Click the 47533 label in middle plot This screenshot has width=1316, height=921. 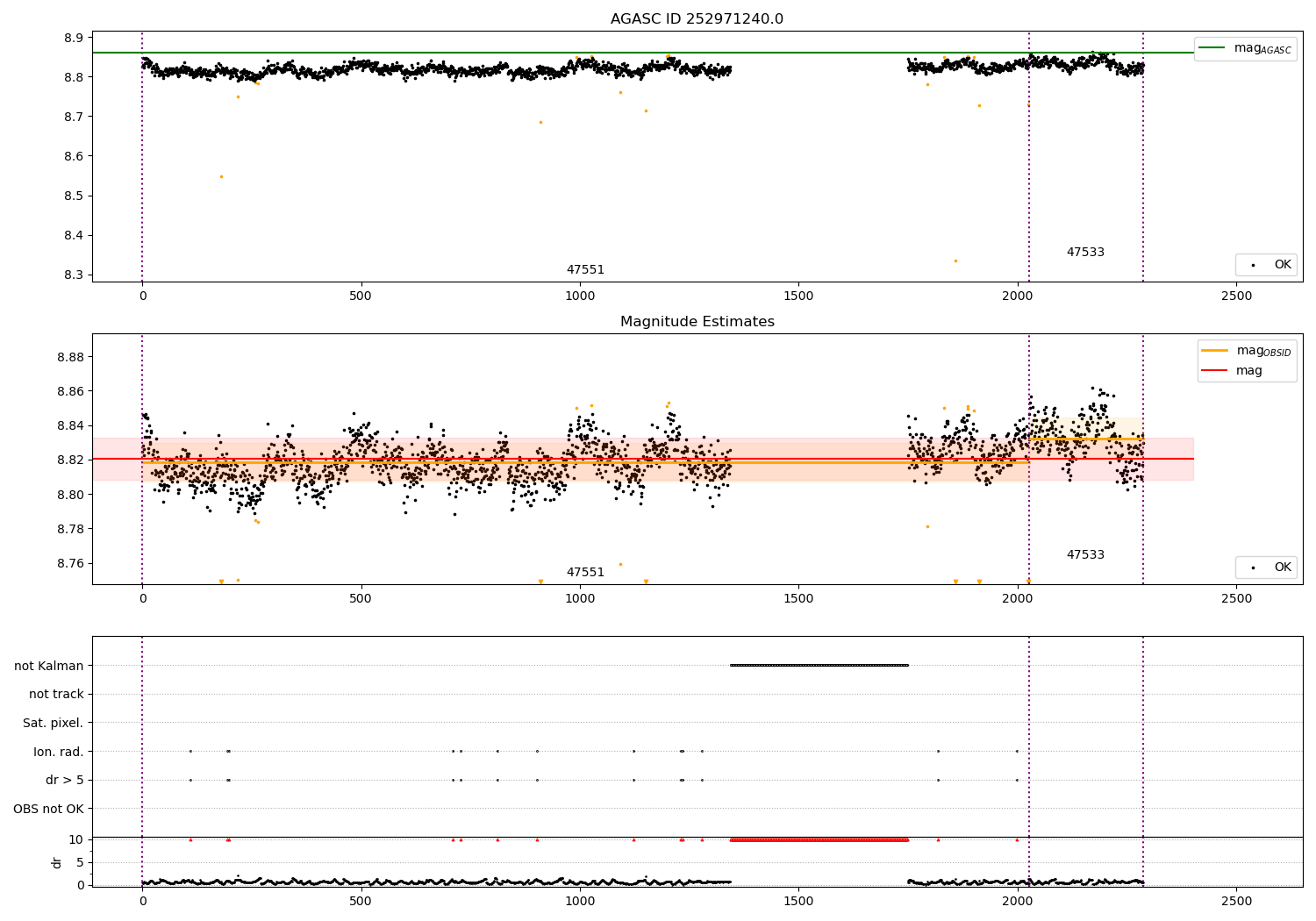1085,555
